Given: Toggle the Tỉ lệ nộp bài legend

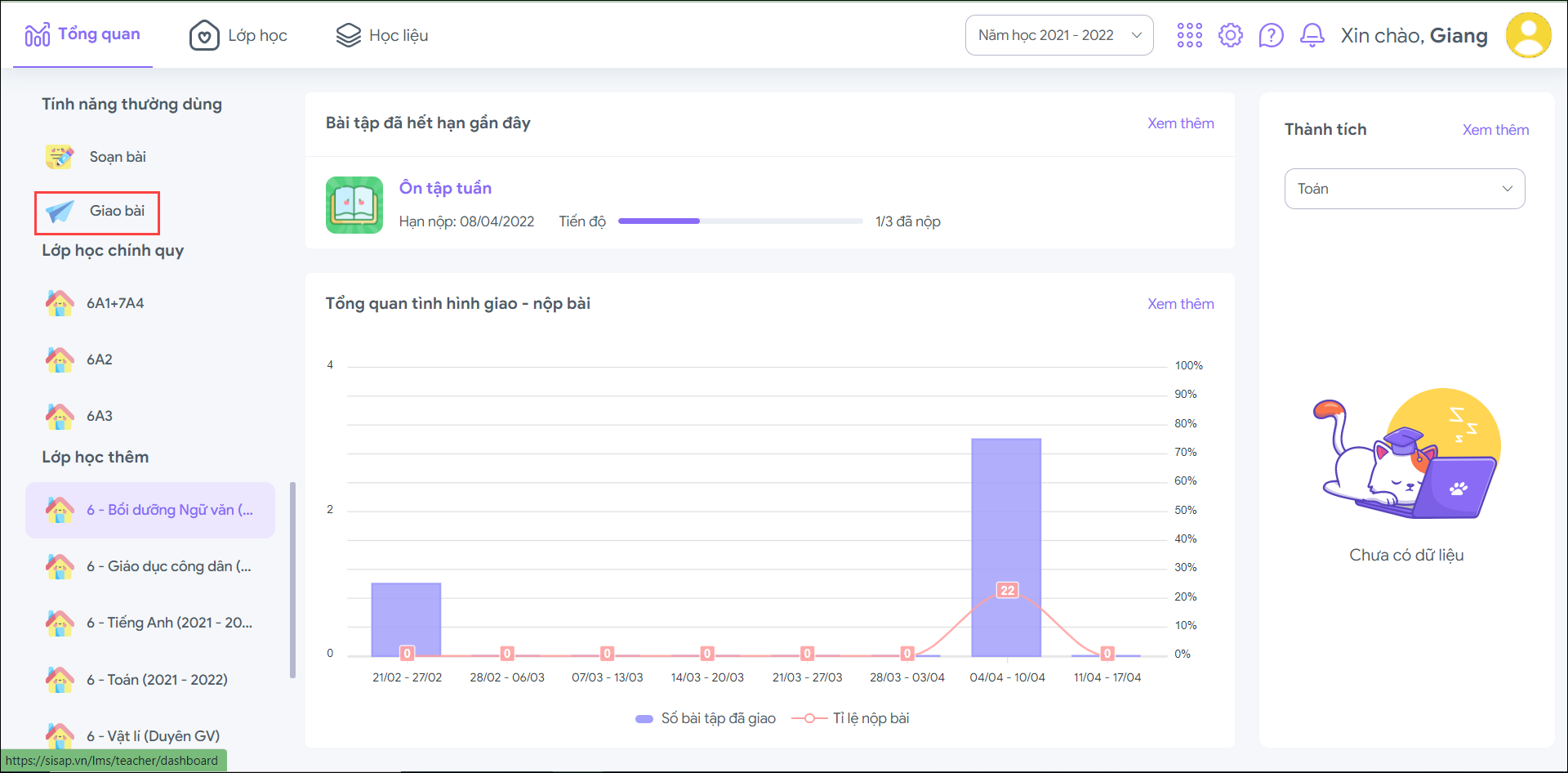Looking at the screenshot, I should point(851,718).
